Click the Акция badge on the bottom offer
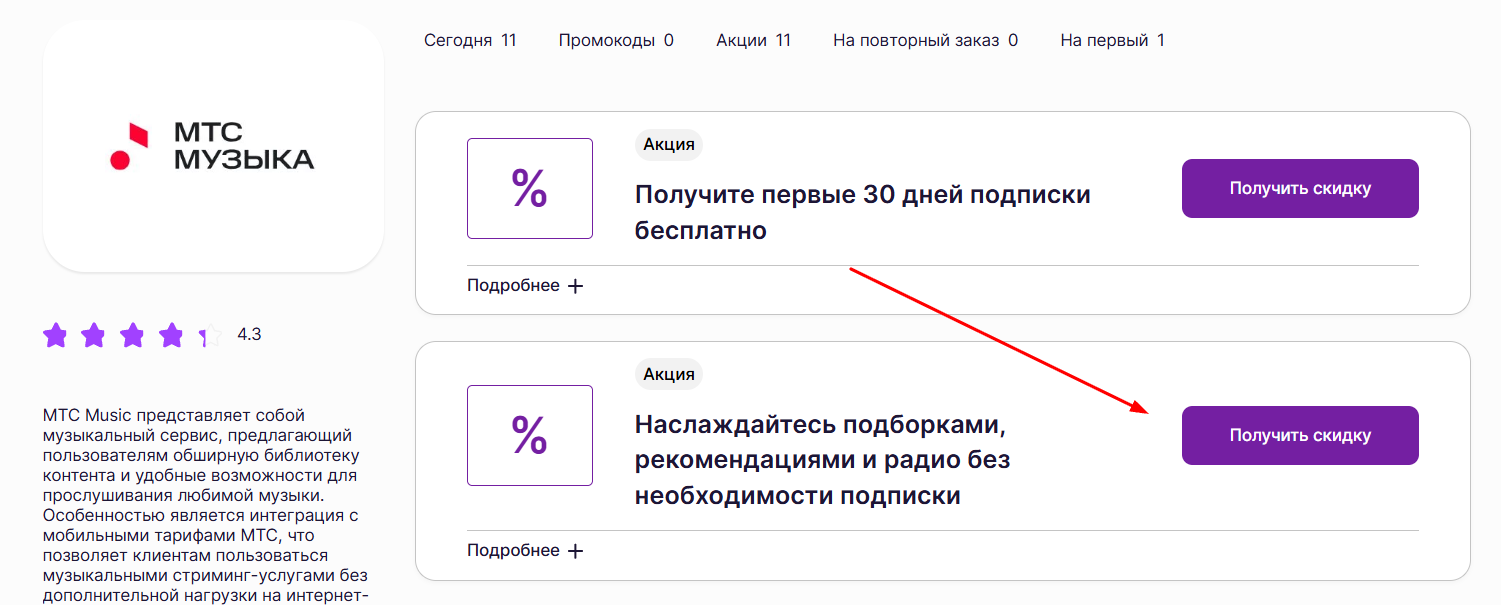Viewport: 1501px width, 605px height. point(668,373)
